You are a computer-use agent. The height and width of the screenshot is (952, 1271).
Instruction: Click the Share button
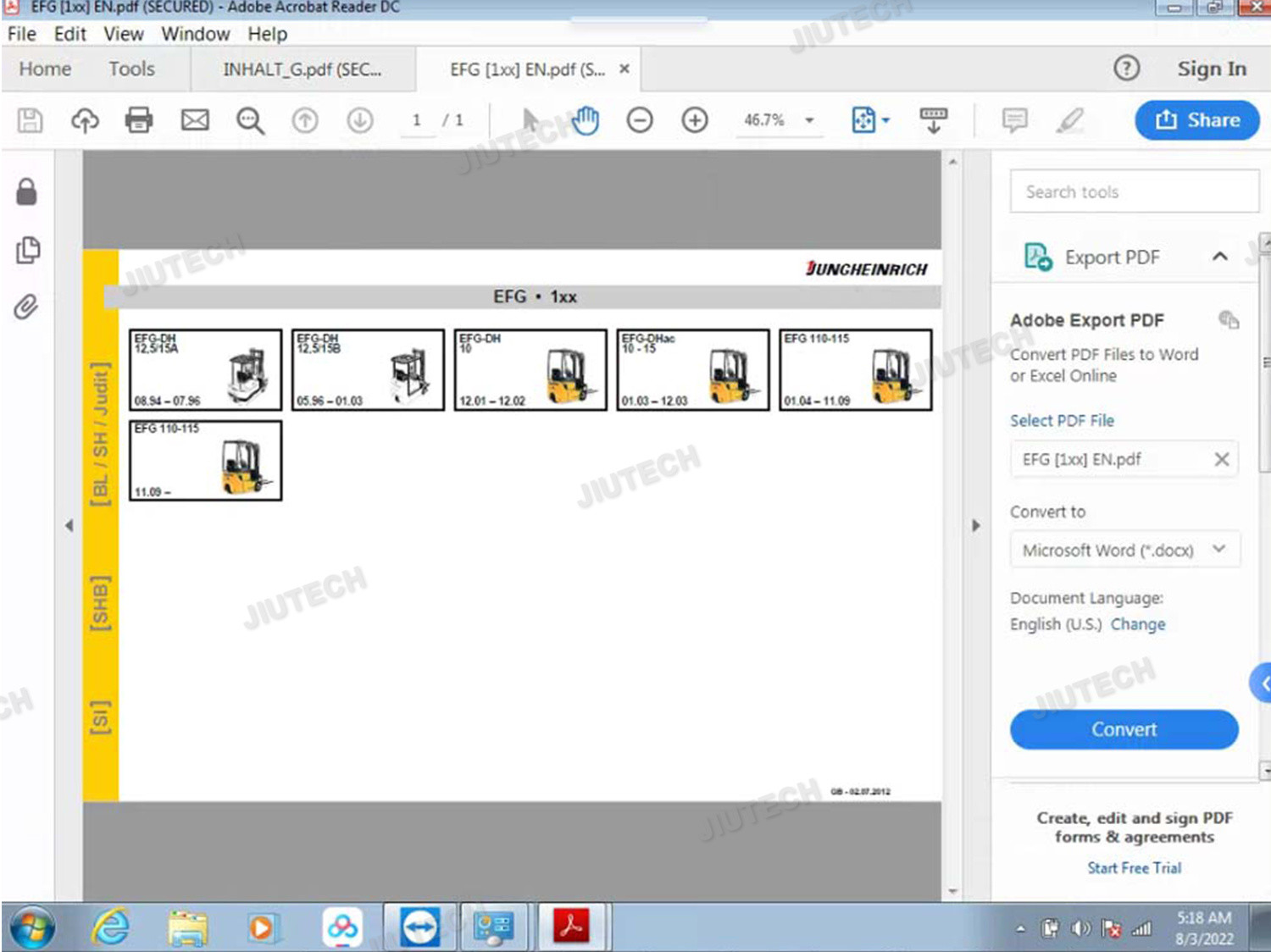pyautogui.click(x=1196, y=120)
